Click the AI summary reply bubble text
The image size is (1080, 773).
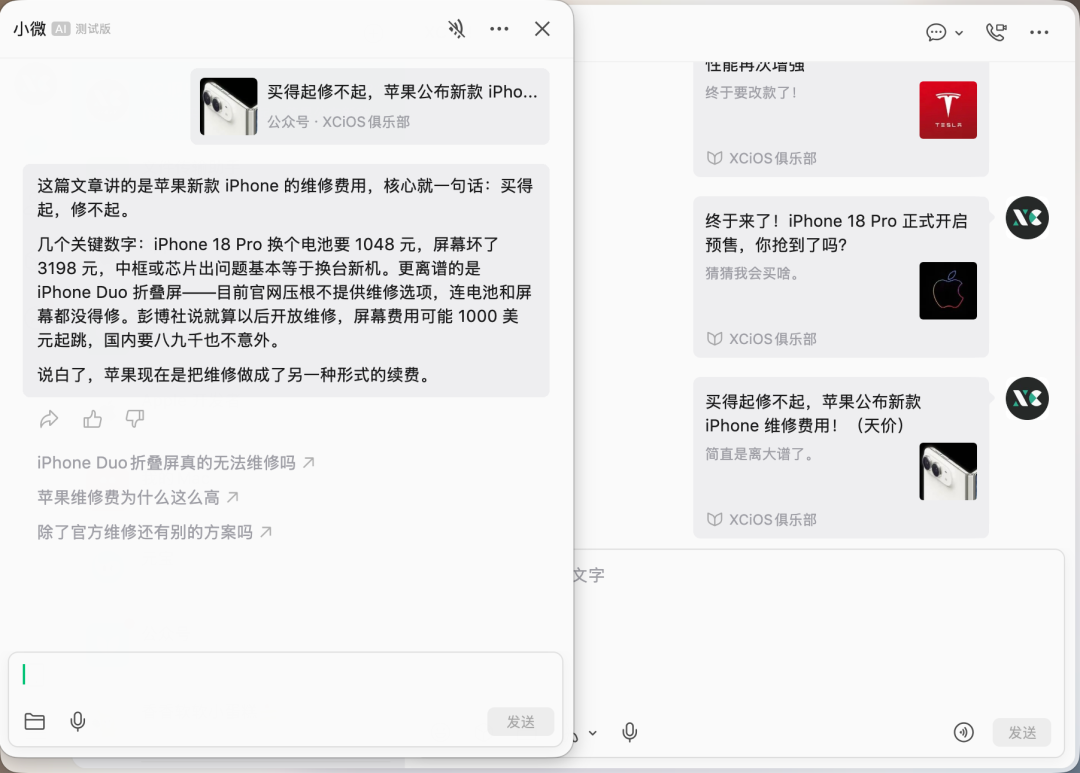point(286,280)
